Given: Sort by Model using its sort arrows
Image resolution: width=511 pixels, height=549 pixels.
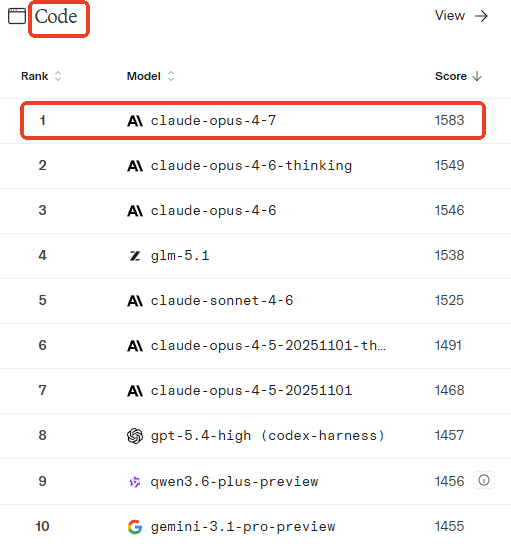Looking at the screenshot, I should (171, 76).
